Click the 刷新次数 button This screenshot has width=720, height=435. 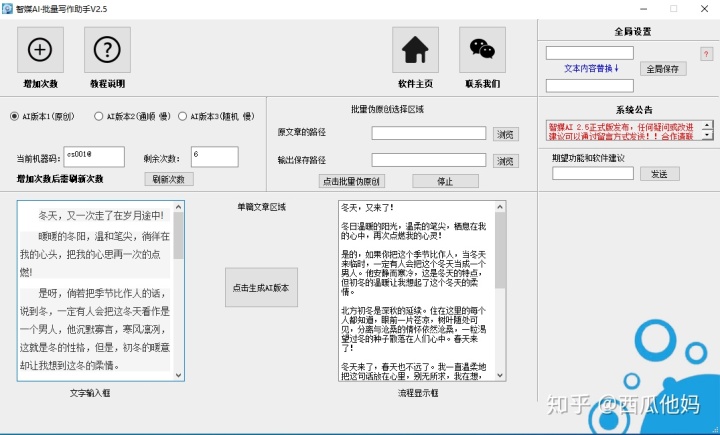(x=169, y=179)
